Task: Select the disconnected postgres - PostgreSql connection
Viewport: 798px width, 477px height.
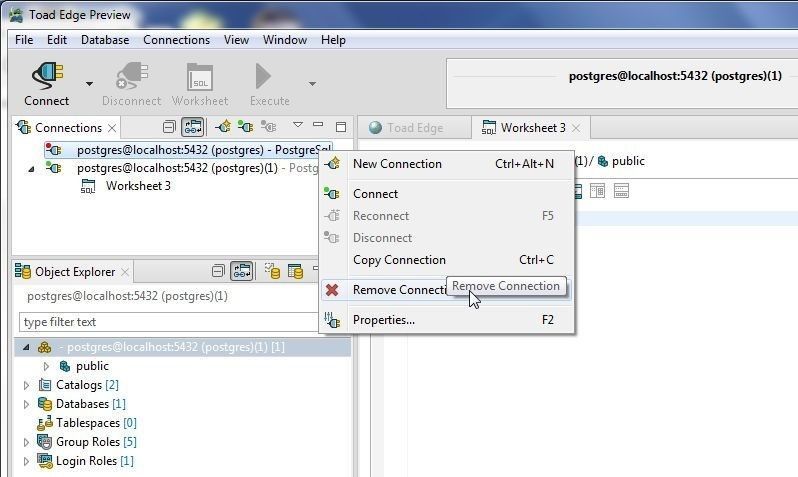Action: (188, 150)
